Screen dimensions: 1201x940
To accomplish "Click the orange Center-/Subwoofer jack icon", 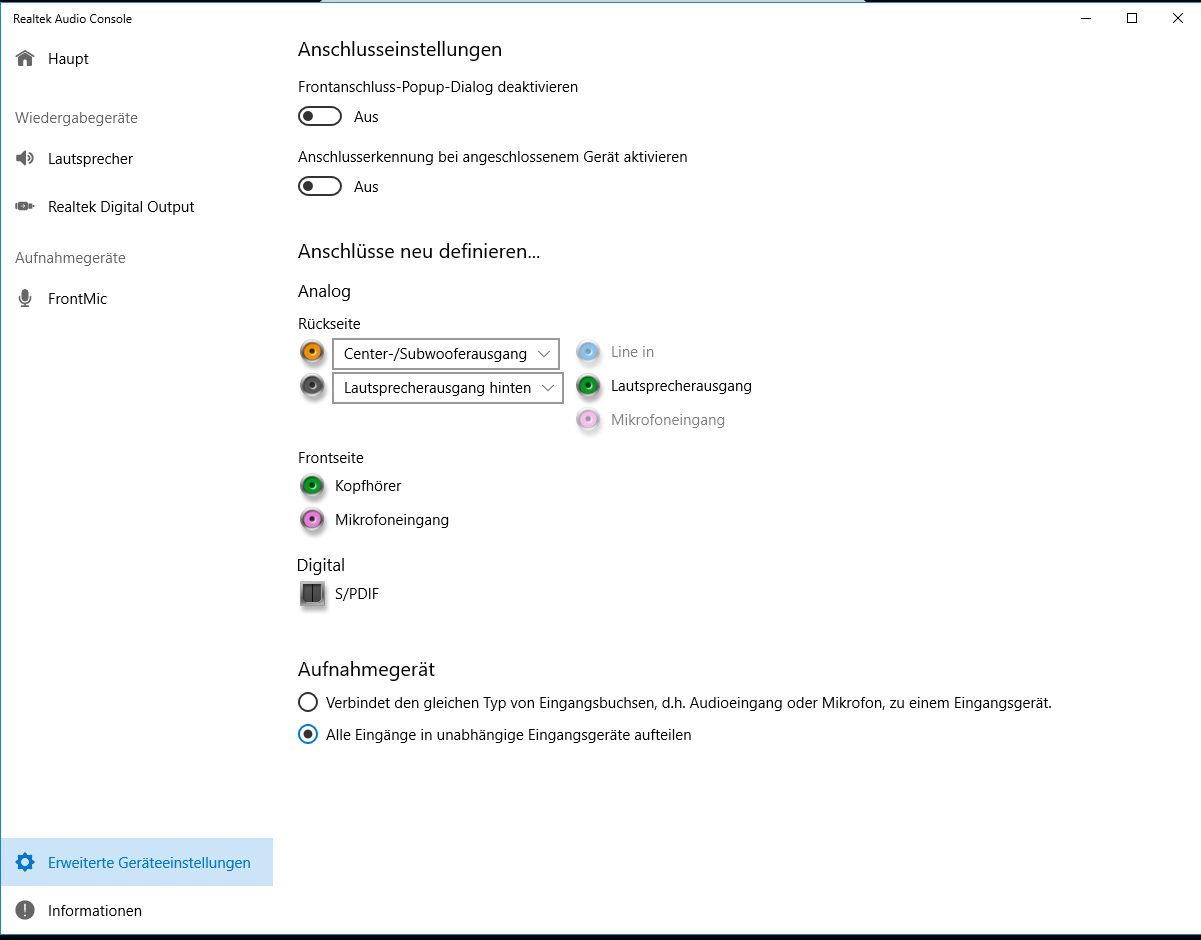I will tap(312, 353).
